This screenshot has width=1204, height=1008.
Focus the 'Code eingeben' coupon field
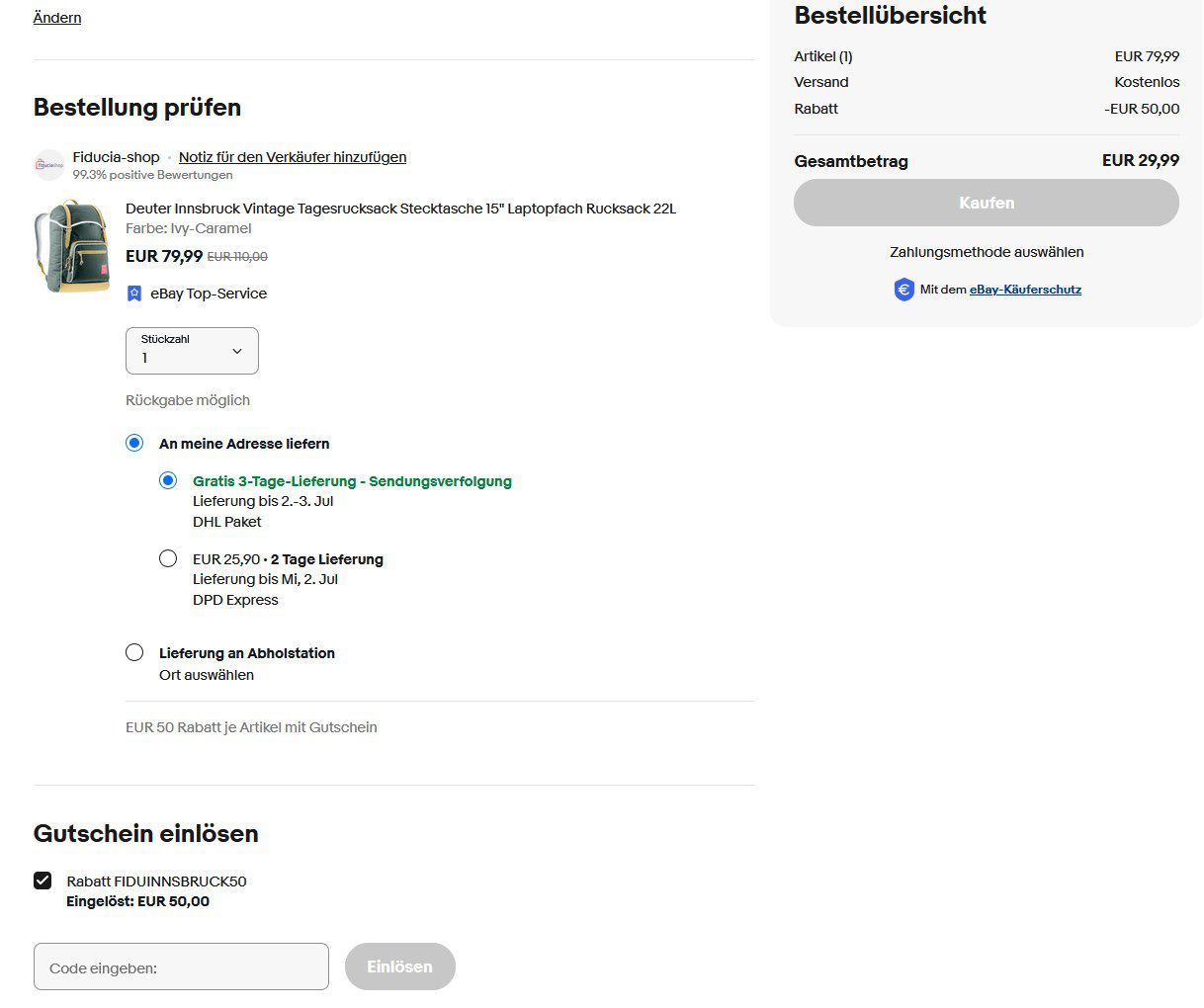(x=181, y=966)
